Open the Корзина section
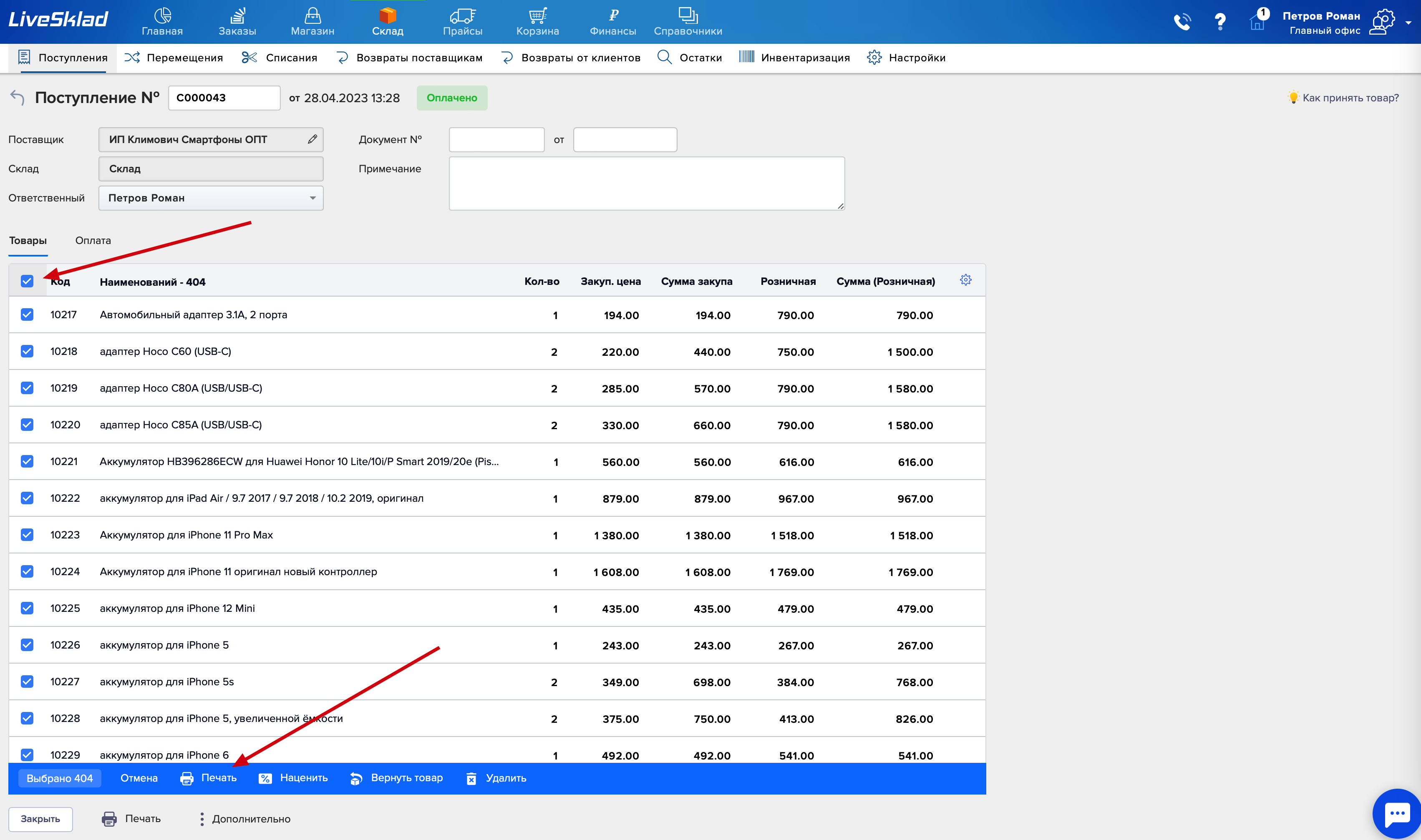Viewport: 1421px width, 840px height. pos(537,22)
